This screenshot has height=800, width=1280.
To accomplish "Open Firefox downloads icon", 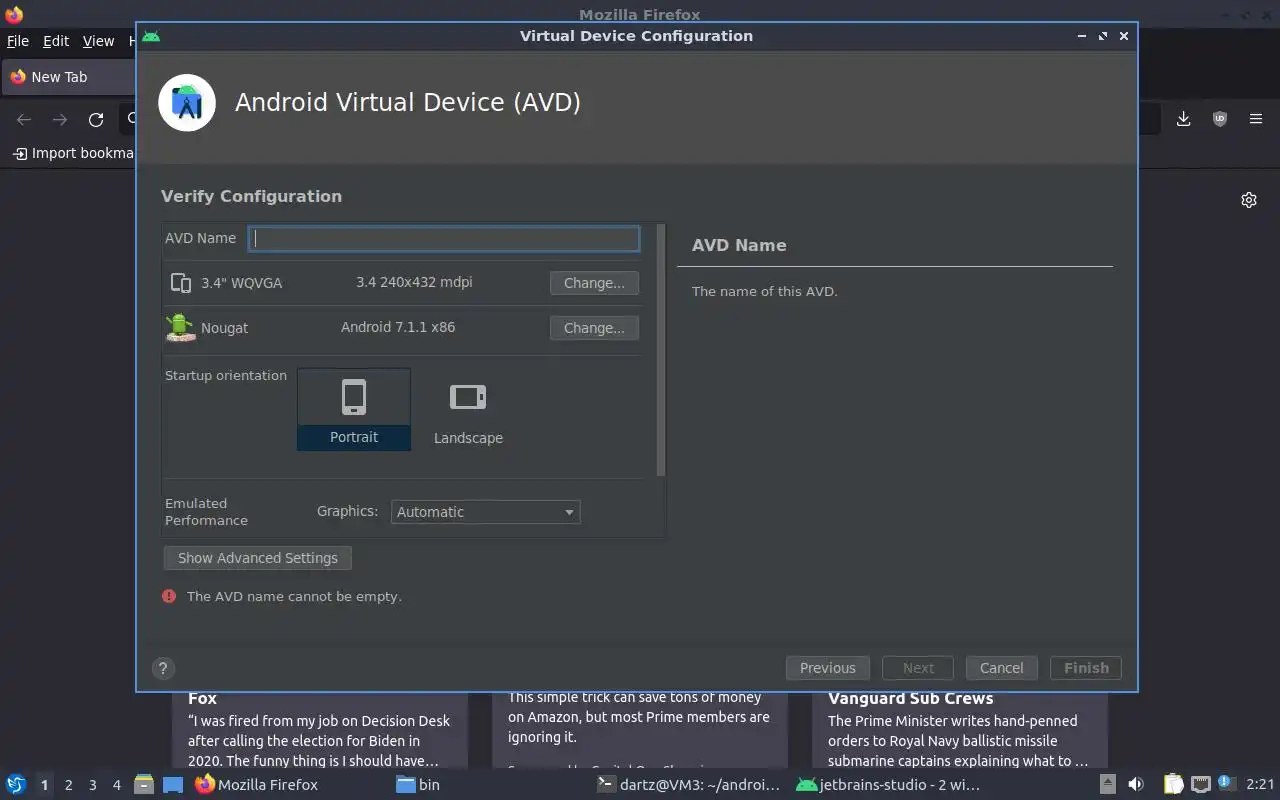I will tap(1183, 119).
